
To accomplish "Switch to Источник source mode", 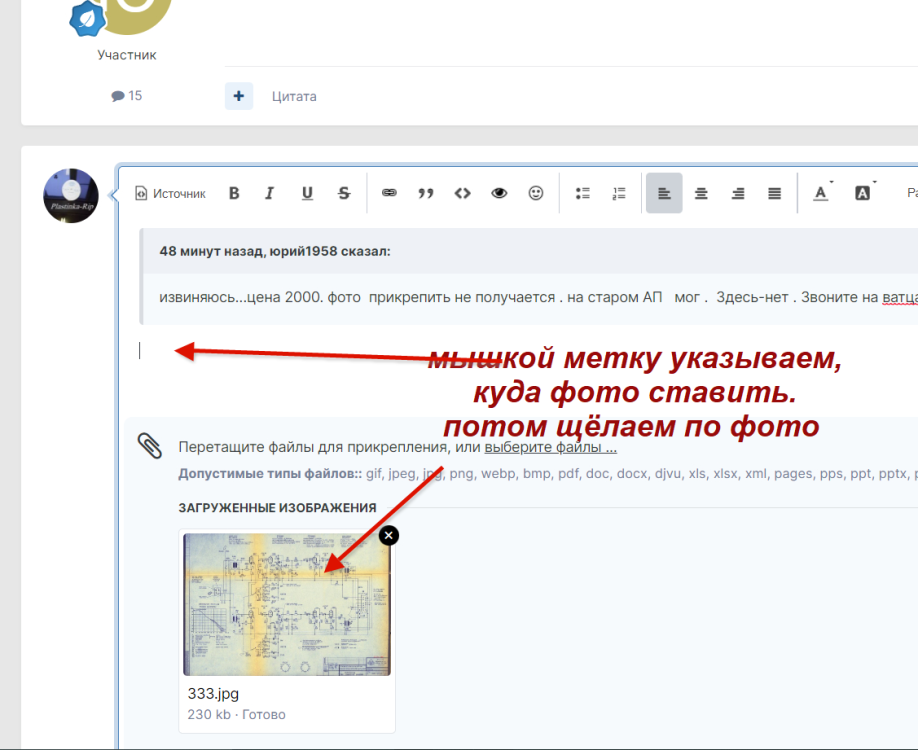I will pyautogui.click(x=171, y=194).
